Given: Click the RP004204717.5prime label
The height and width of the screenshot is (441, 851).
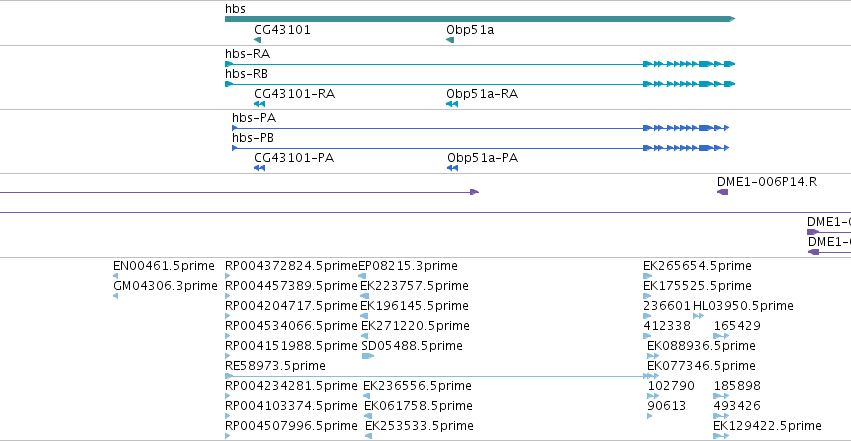Looking at the screenshot, I should 291,306.
